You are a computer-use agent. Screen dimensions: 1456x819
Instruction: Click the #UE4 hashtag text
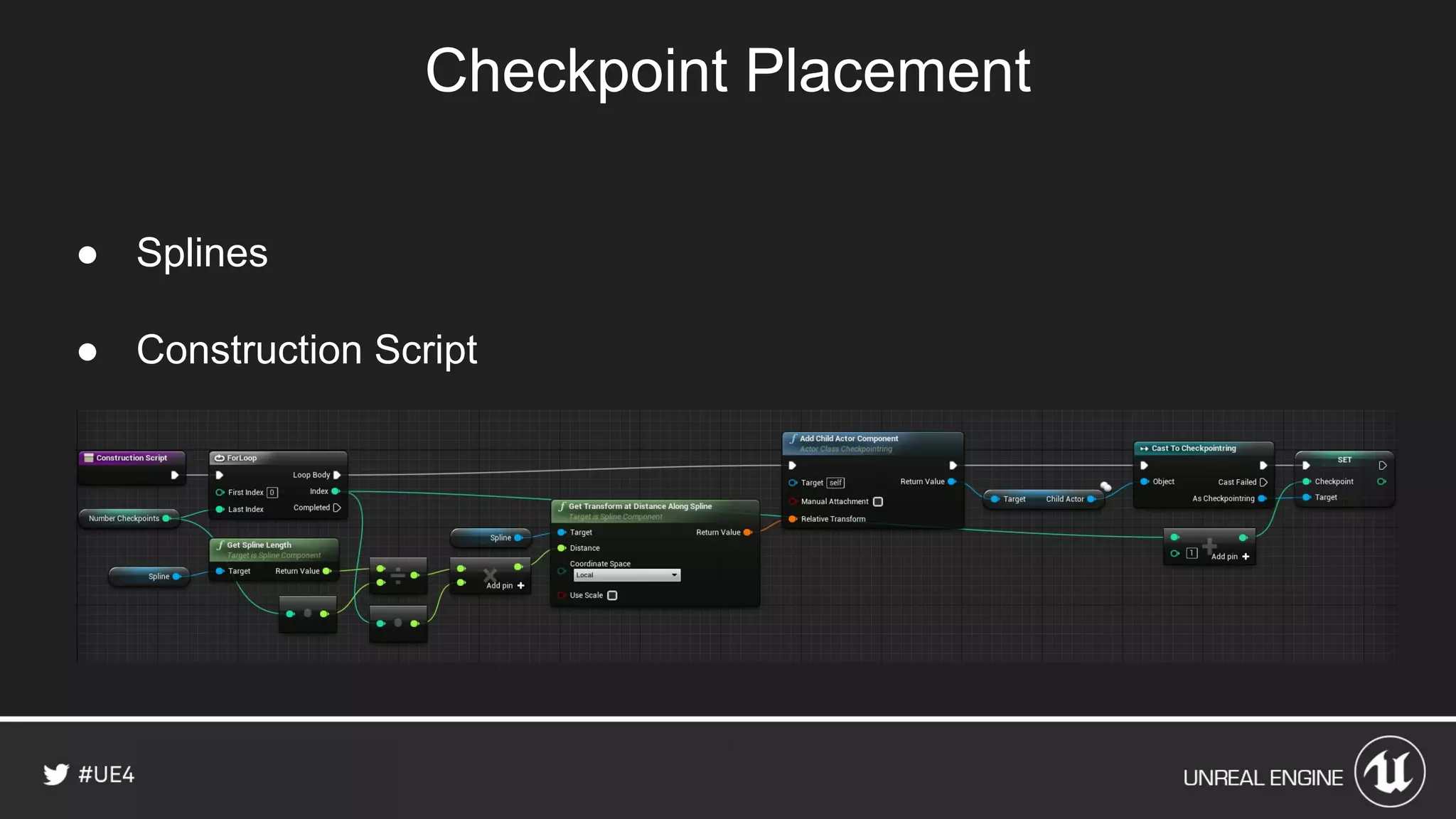coord(107,774)
